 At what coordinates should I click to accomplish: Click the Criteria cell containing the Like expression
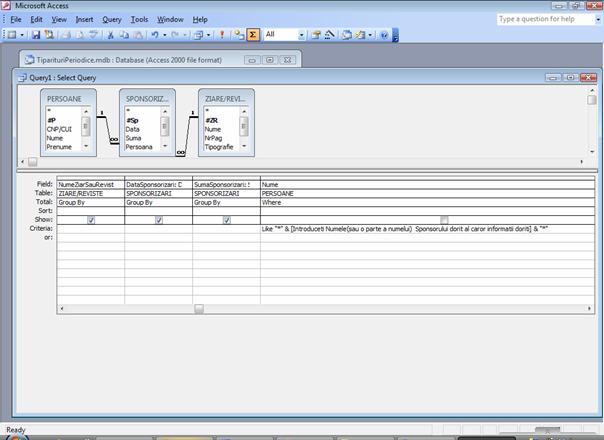405,229
